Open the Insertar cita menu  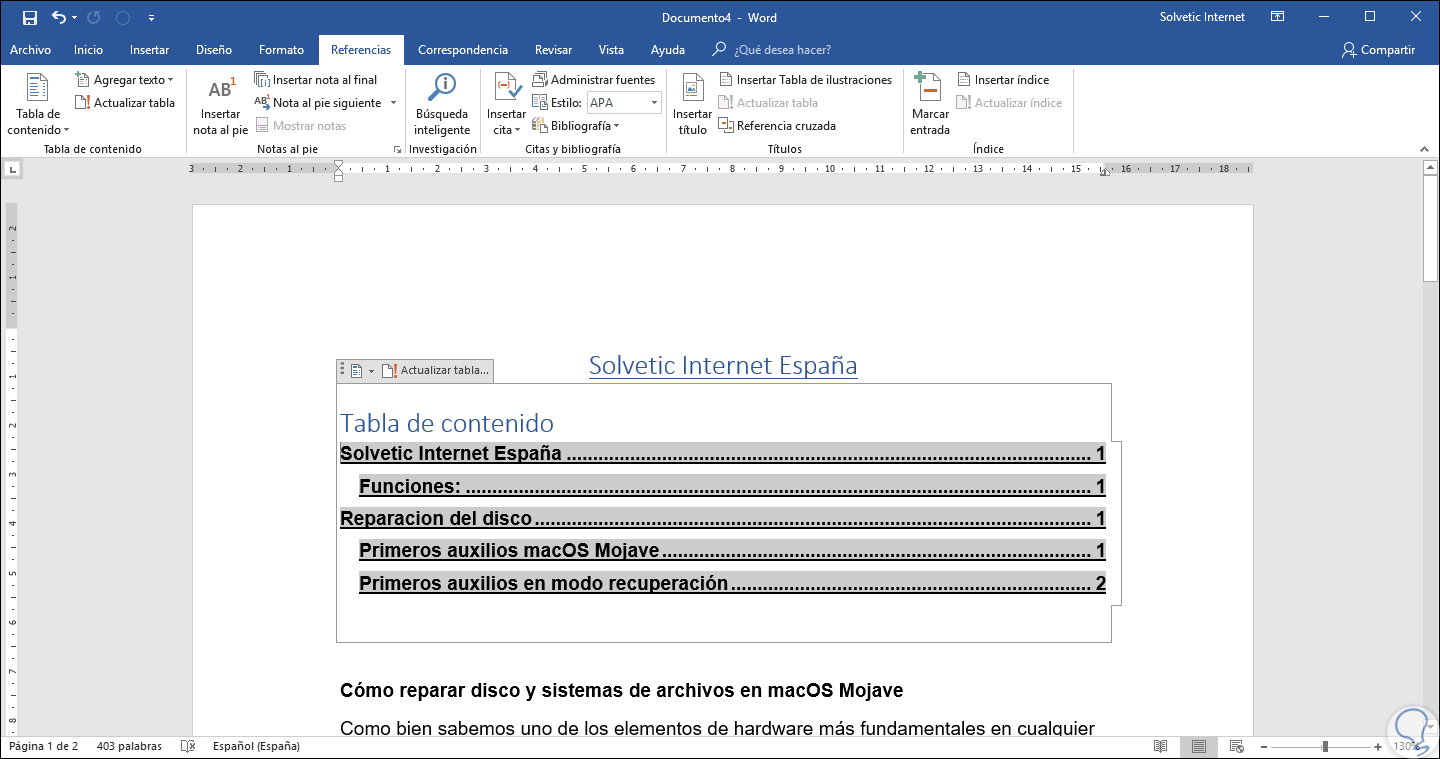[506, 104]
